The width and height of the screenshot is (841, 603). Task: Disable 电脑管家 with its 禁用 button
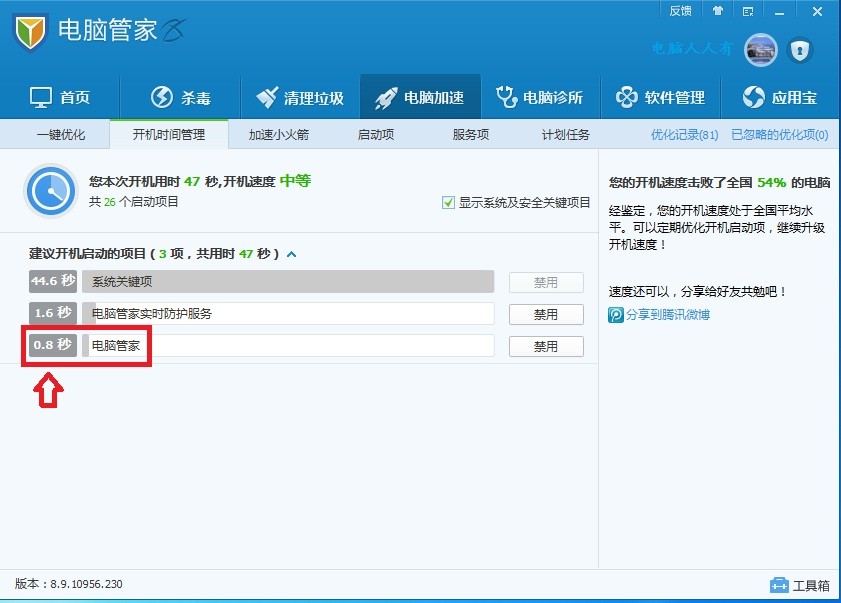[546, 346]
